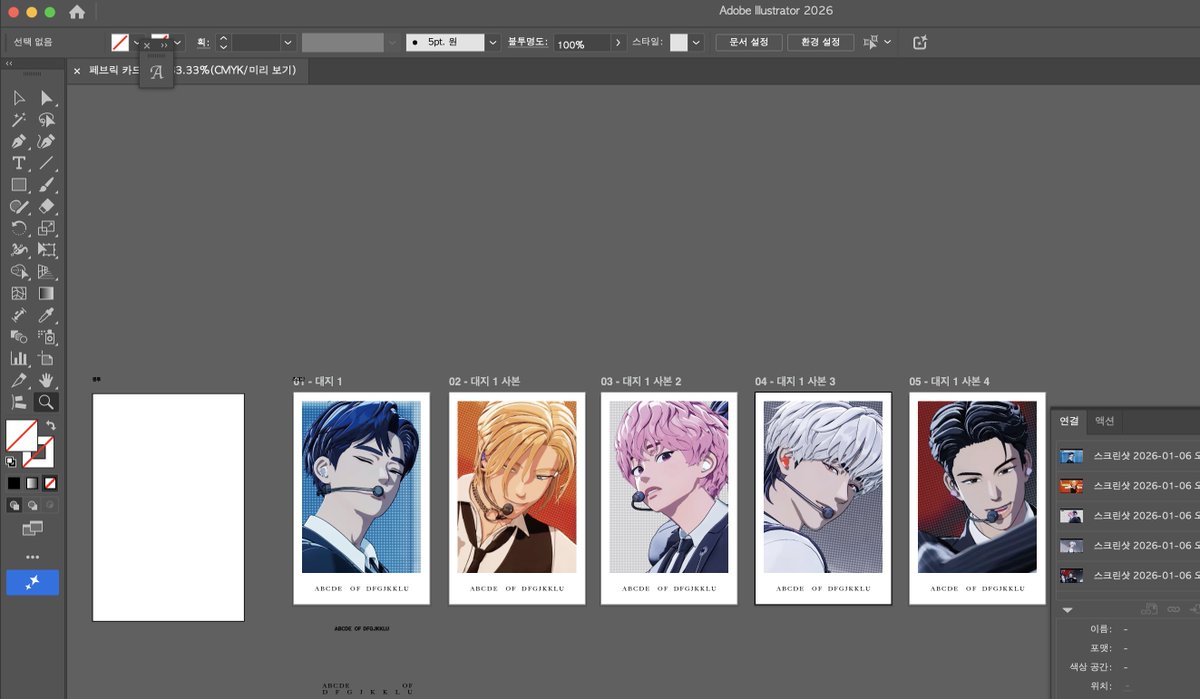Click the share icon in the control bar

pos(921,43)
